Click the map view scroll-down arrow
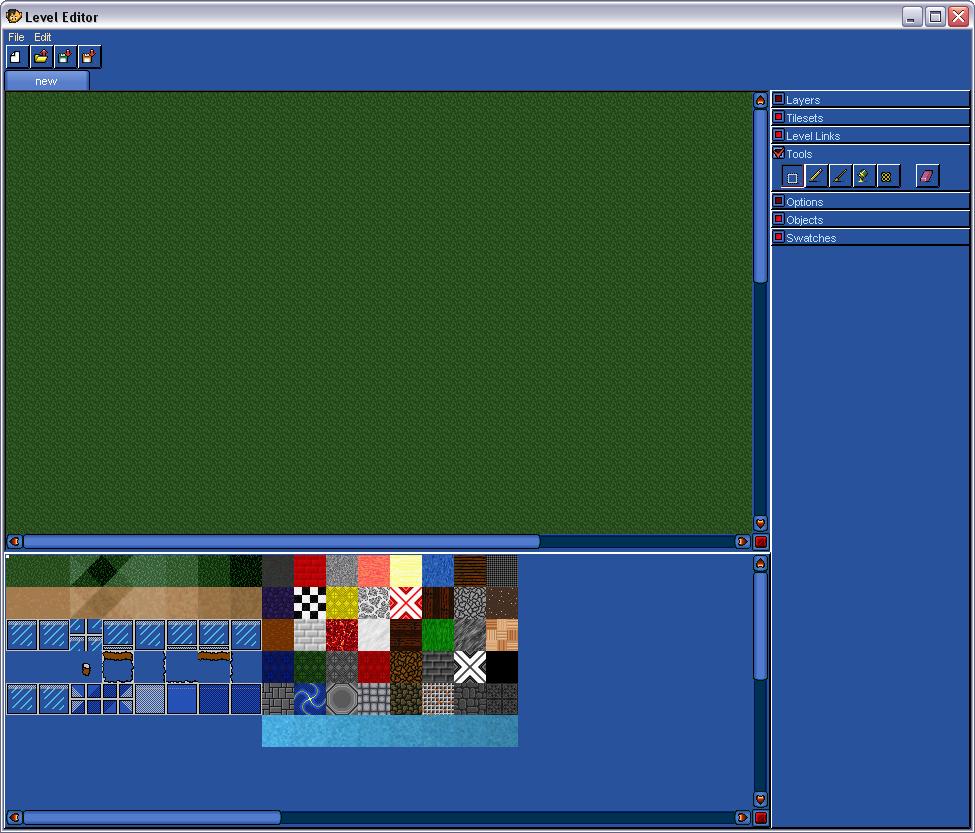The width and height of the screenshot is (975, 833). point(760,523)
